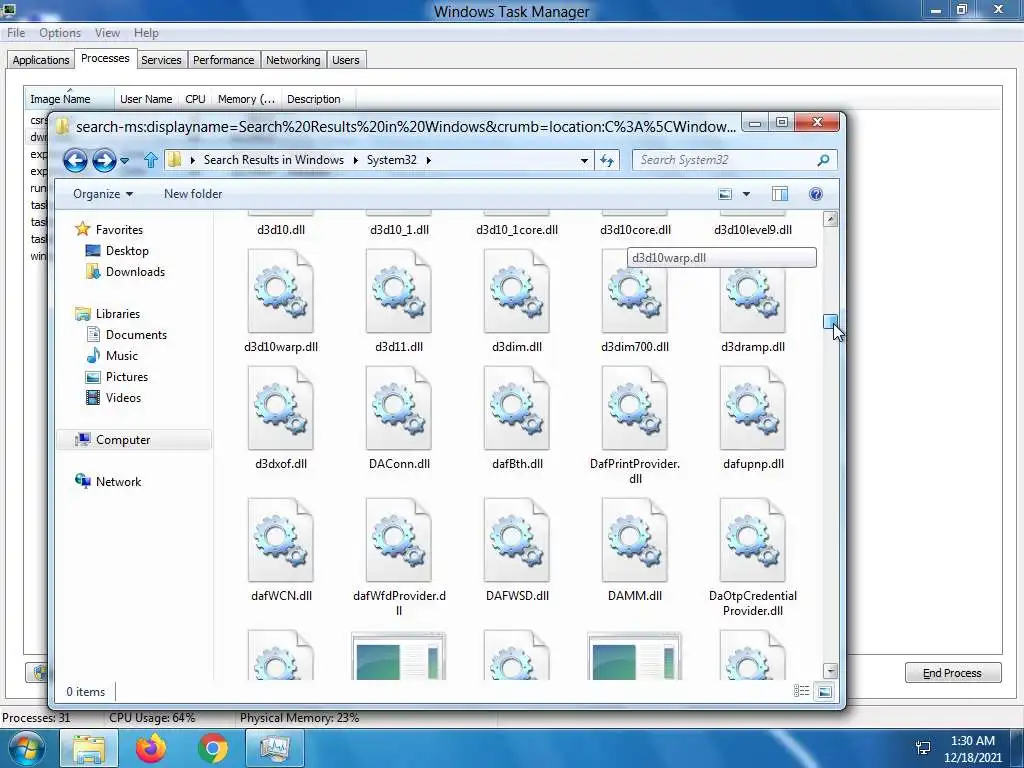The height and width of the screenshot is (768, 1024).
Task: Expand breadcrumb arrow after Search Results in Windows
Action: tap(356, 161)
